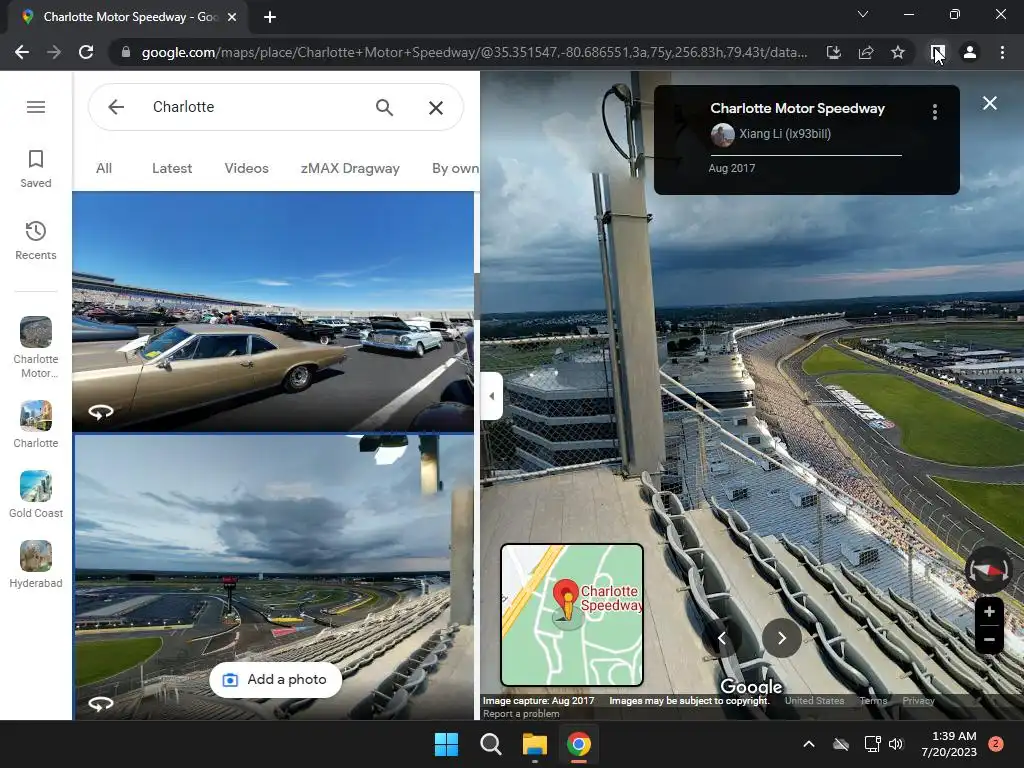Clear the Charlotte search box

coord(436,107)
